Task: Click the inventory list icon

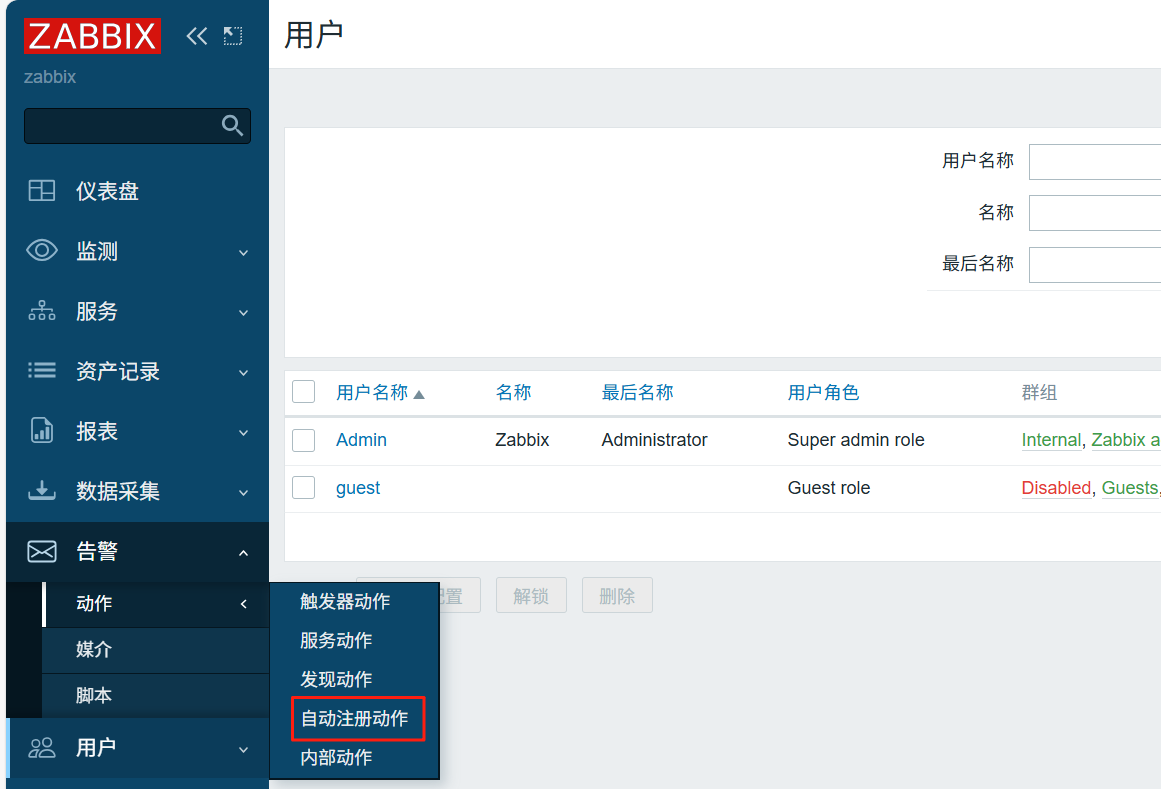Action: point(41,371)
